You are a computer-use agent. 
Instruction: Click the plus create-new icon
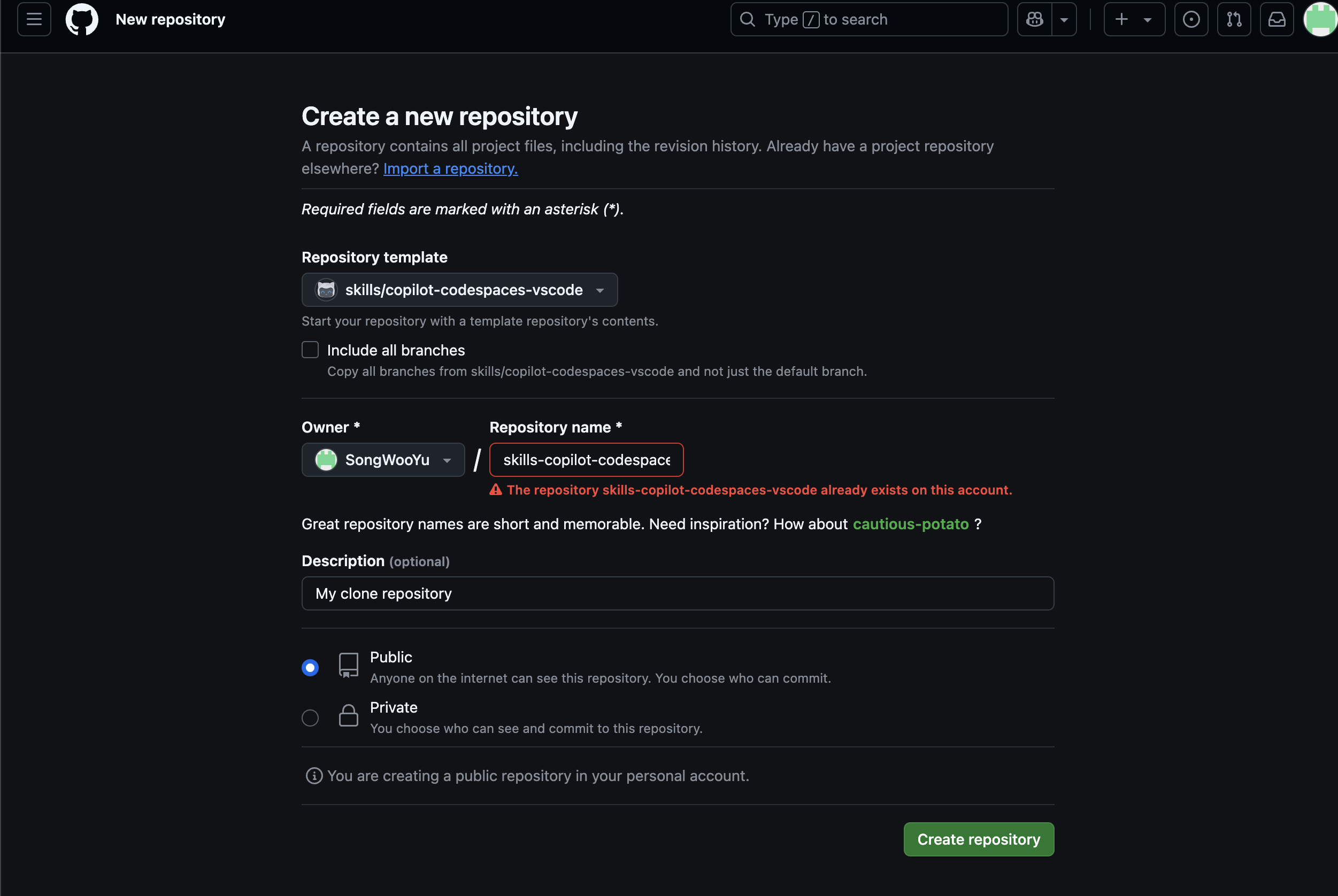(x=1122, y=19)
